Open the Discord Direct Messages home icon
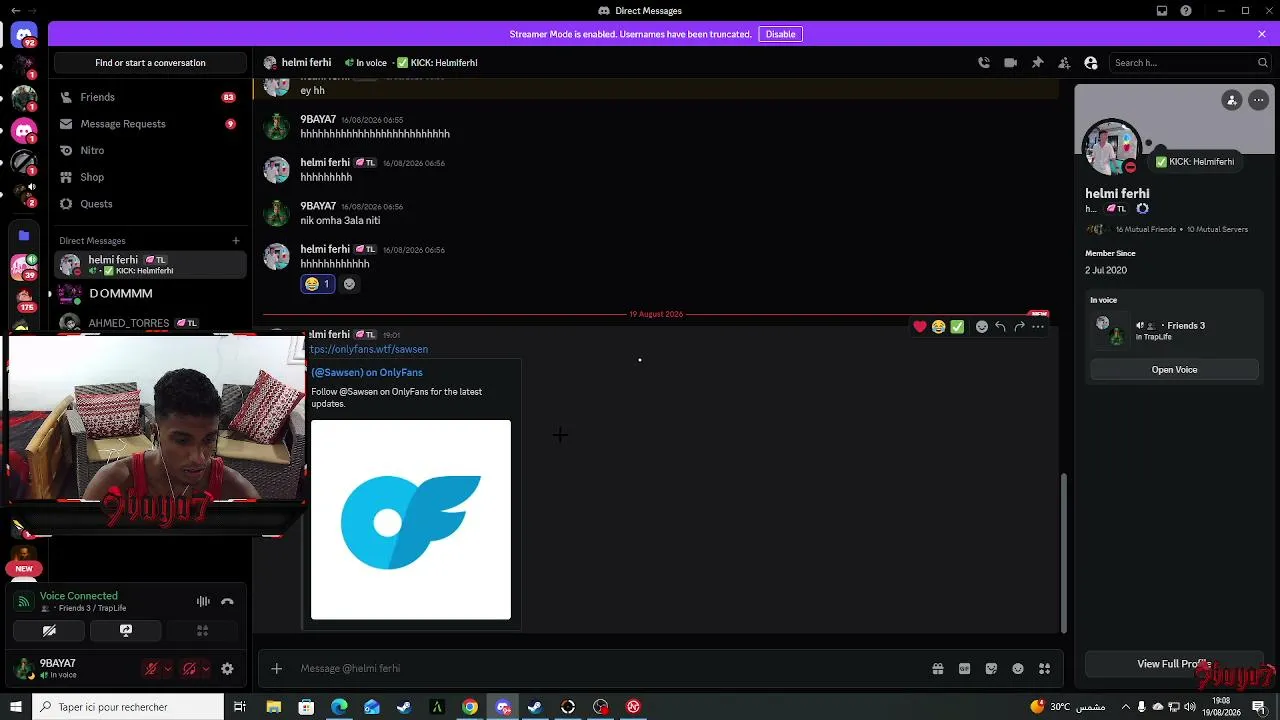Screen dimensions: 1280x720 pos(24,36)
